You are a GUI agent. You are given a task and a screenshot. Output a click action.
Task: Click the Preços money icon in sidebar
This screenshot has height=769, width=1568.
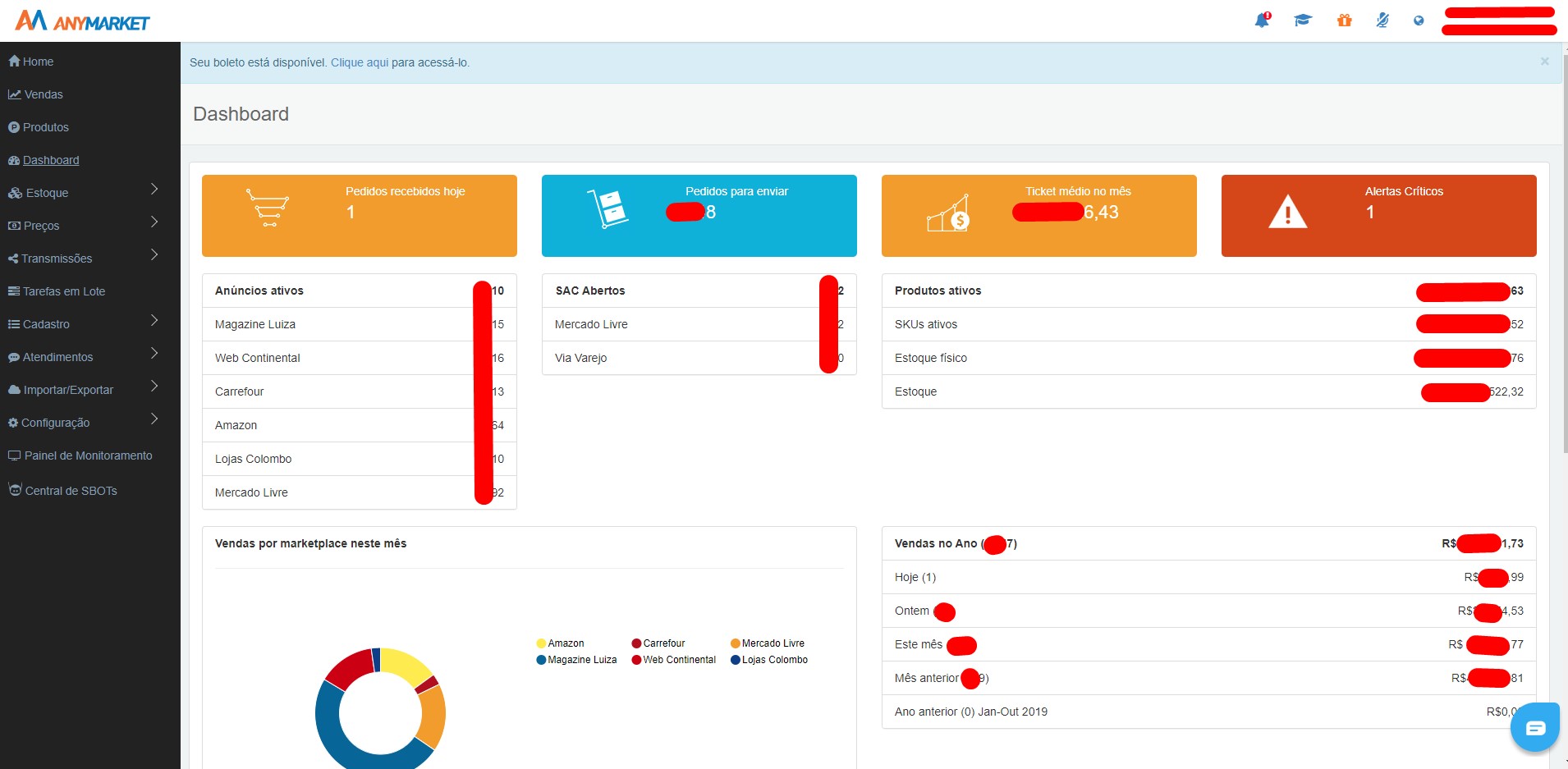pos(14,226)
